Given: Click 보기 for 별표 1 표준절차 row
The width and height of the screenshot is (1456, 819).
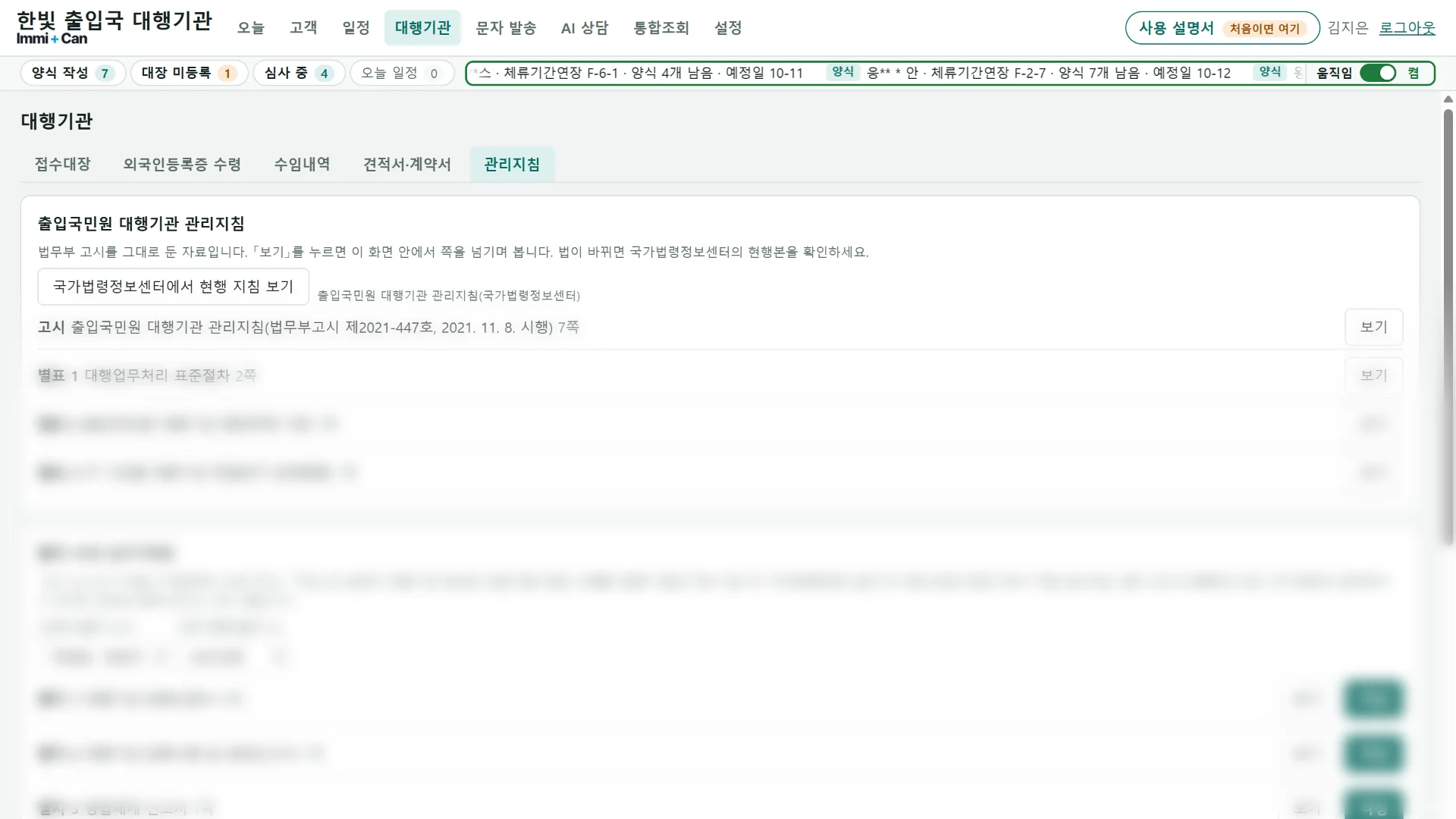Looking at the screenshot, I should coord(1373,375).
